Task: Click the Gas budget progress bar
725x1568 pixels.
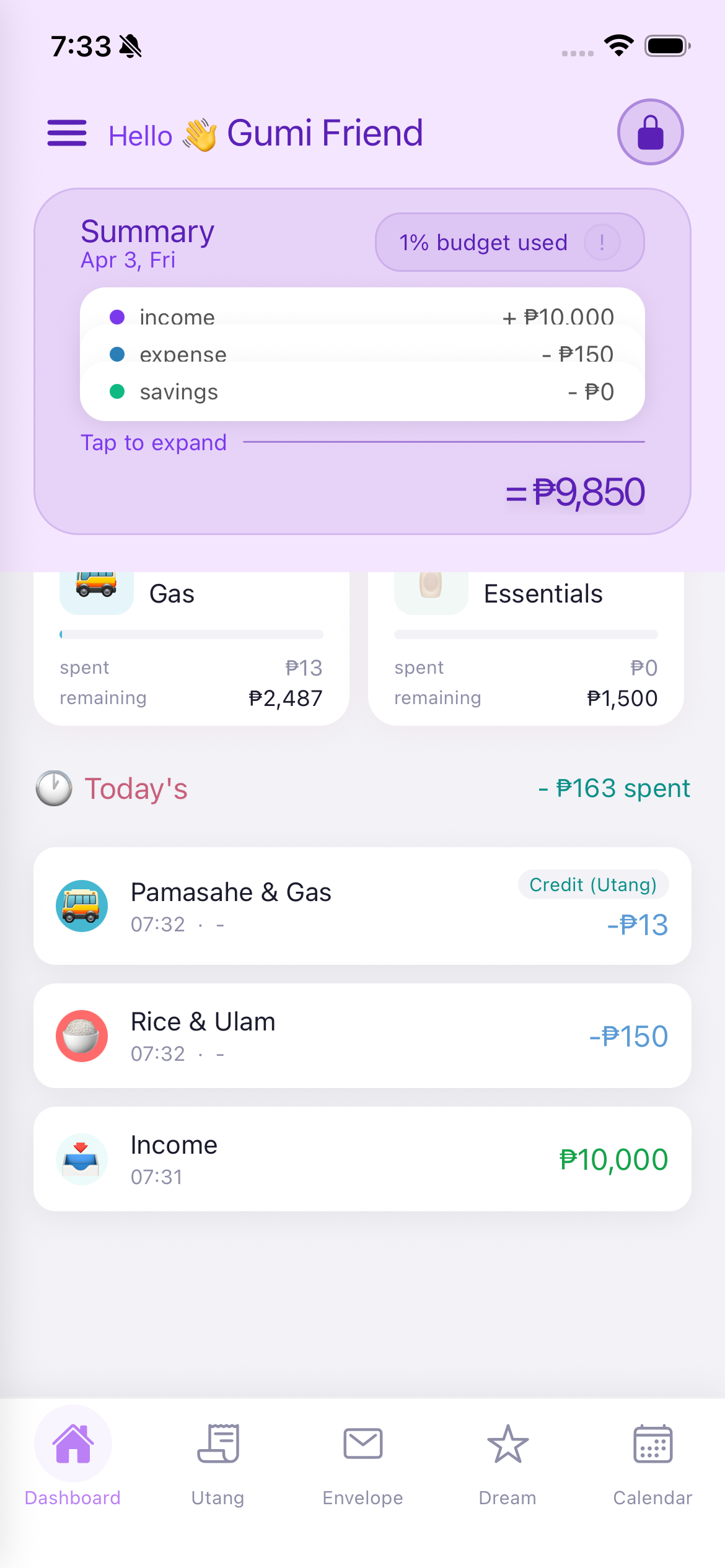Action: (191, 634)
